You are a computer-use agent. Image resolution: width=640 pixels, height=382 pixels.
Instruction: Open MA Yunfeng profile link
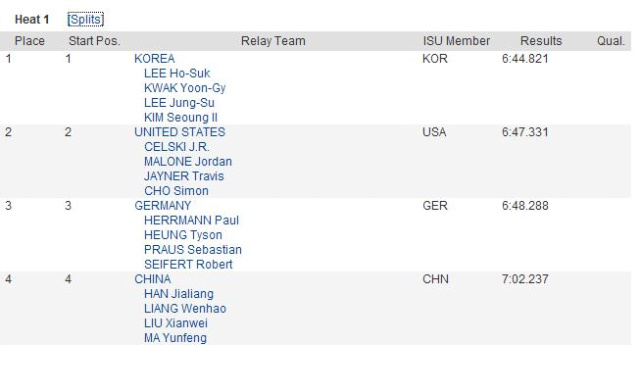(x=175, y=338)
